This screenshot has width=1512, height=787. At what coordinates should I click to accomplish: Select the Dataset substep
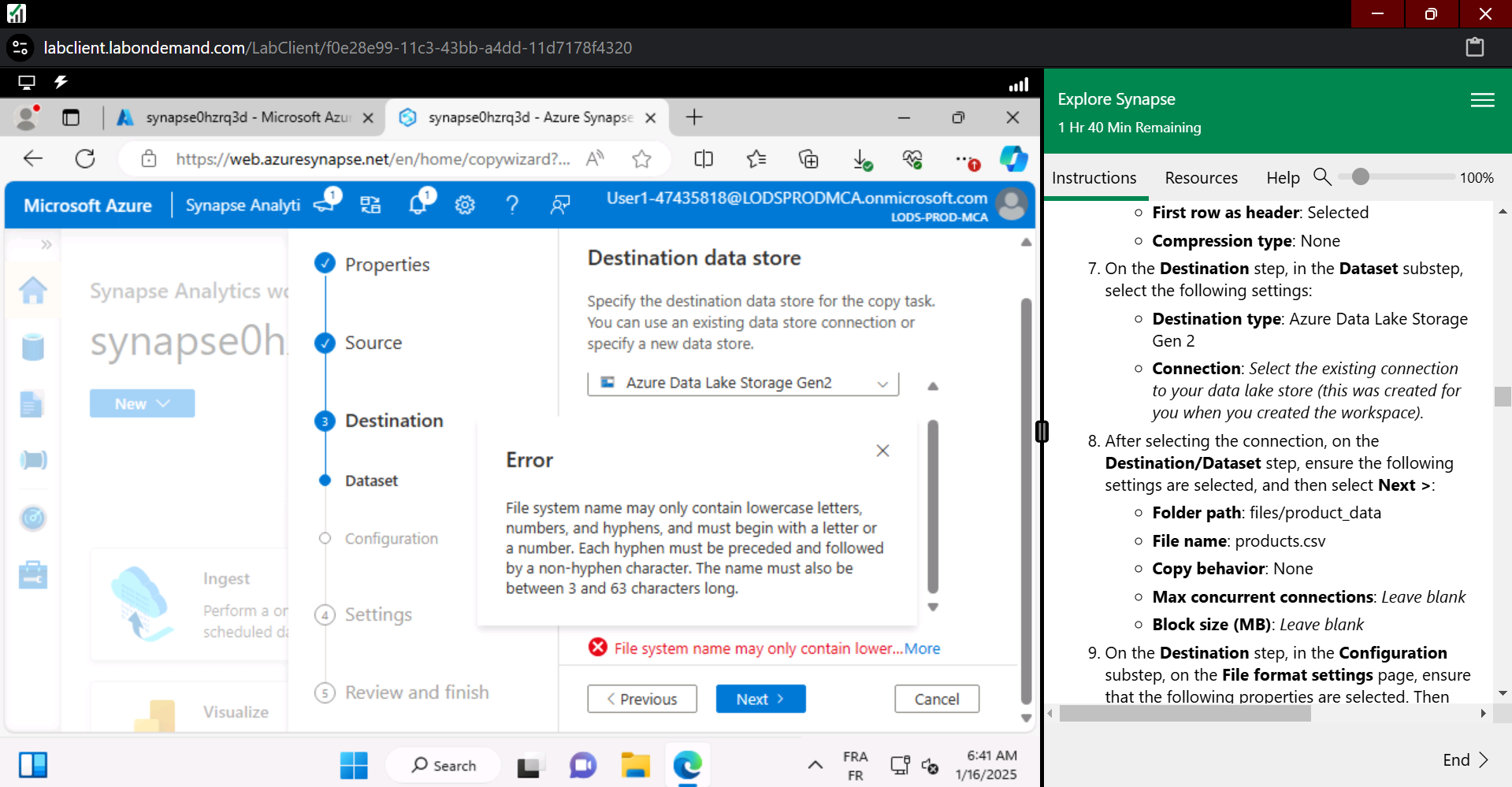(x=371, y=481)
